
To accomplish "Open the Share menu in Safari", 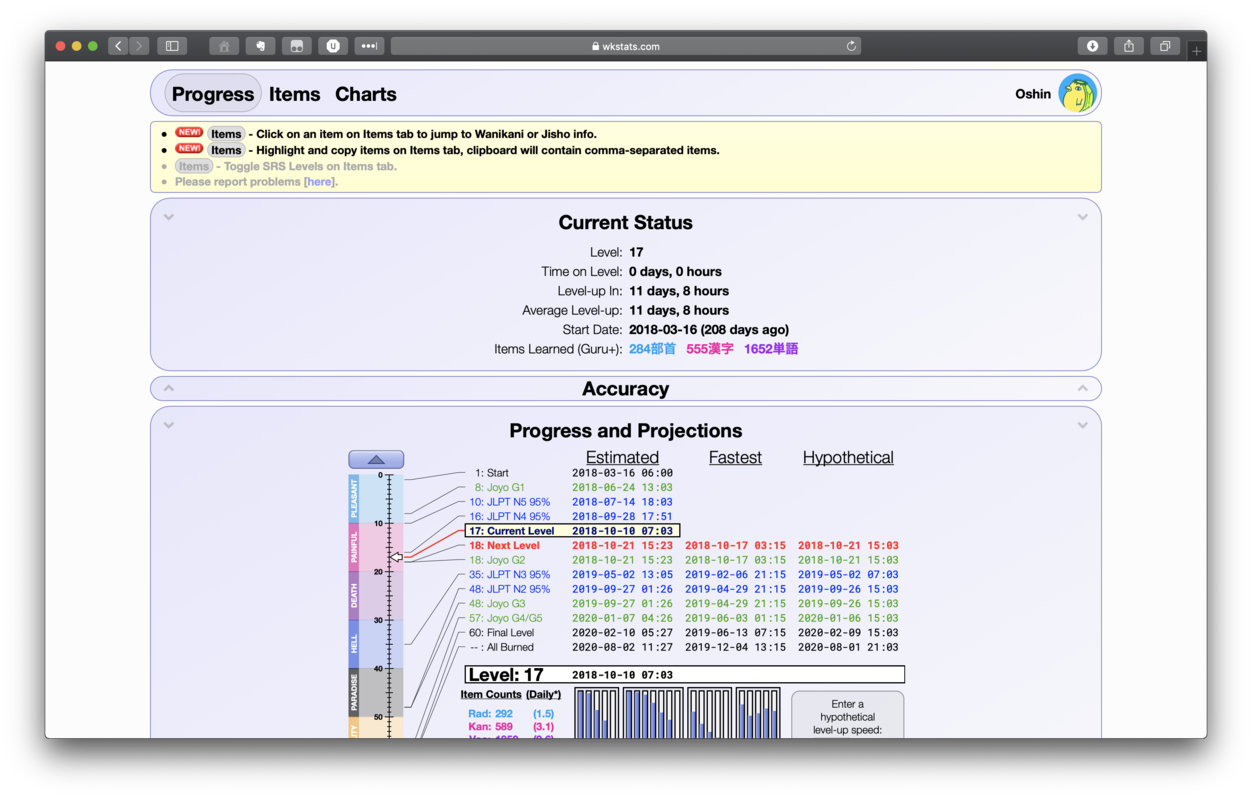I will [1129, 46].
